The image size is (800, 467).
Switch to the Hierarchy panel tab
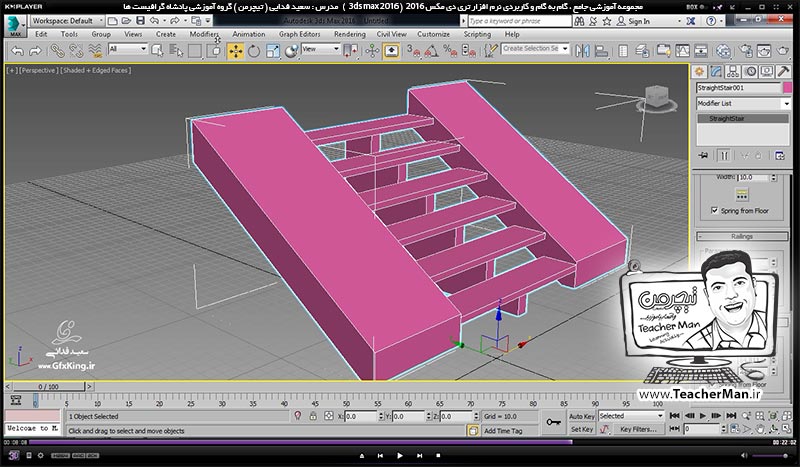click(x=733, y=71)
